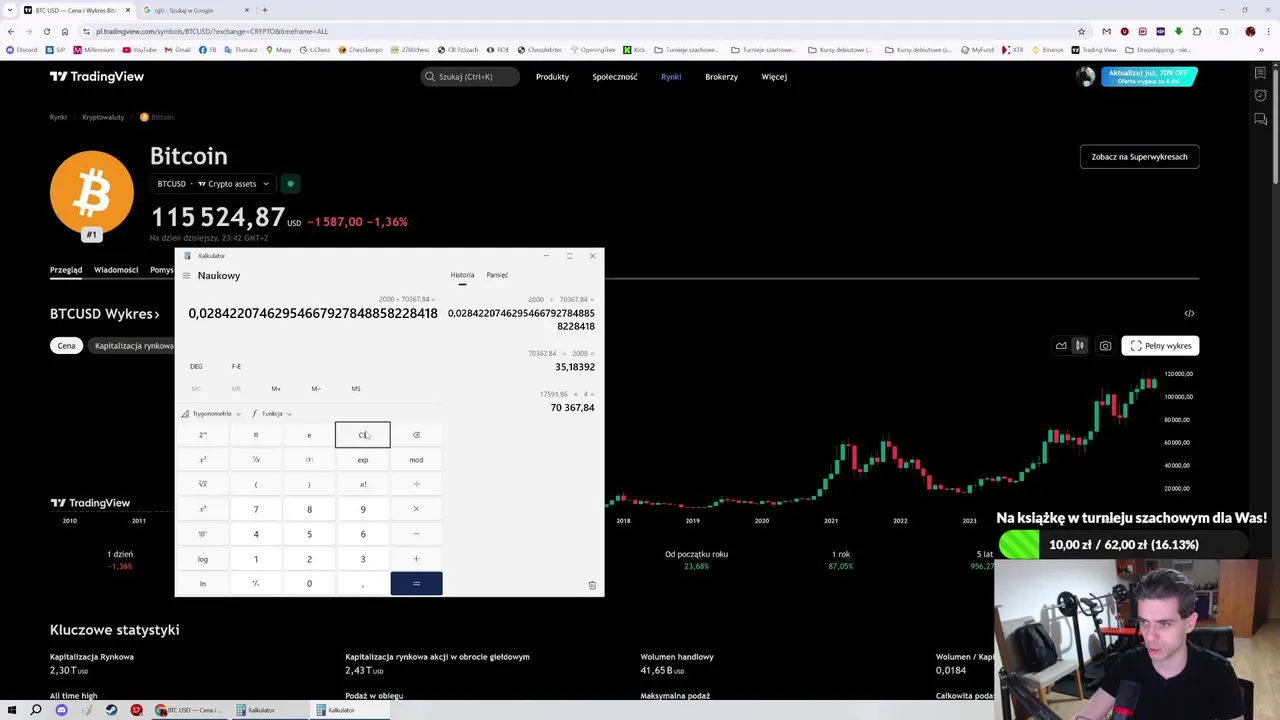
Task: Open a new browser tab
Action: (264, 10)
